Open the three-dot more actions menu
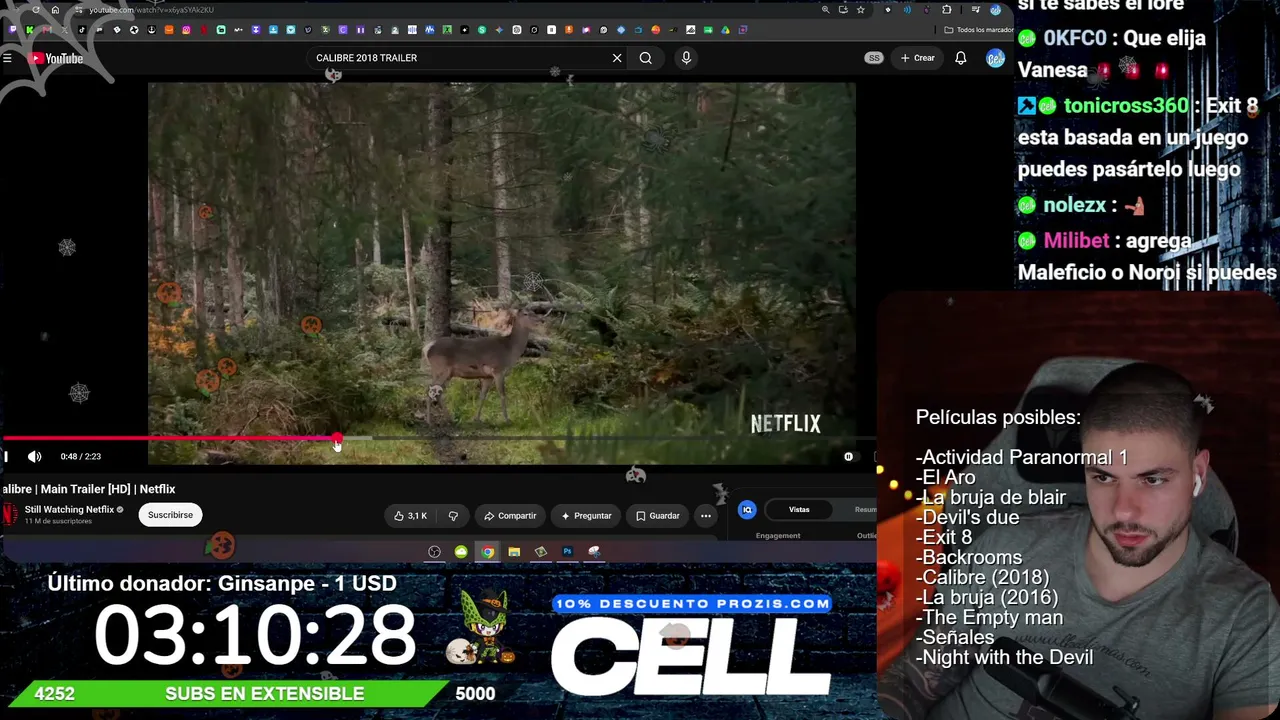Image resolution: width=1280 pixels, height=720 pixels. click(x=706, y=516)
